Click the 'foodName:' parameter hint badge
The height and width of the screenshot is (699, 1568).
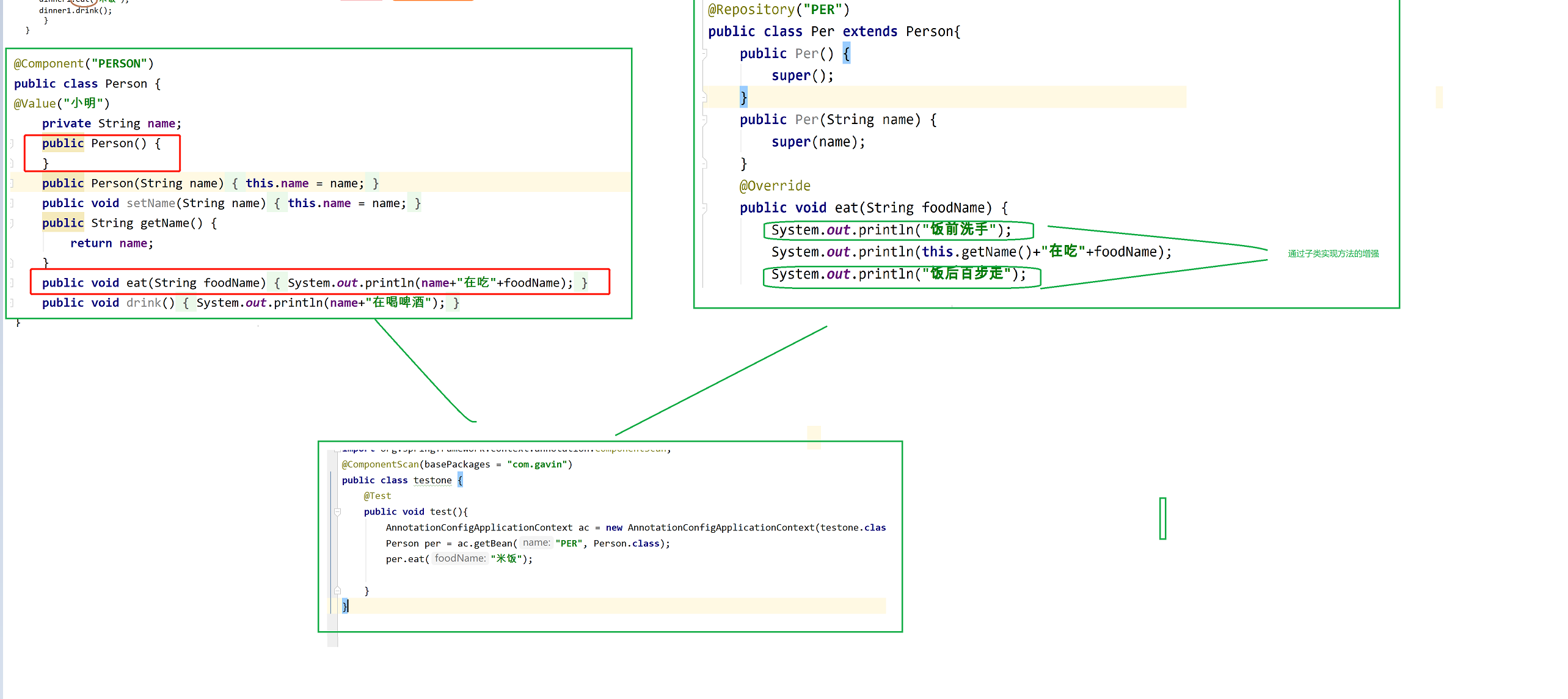(x=460, y=558)
